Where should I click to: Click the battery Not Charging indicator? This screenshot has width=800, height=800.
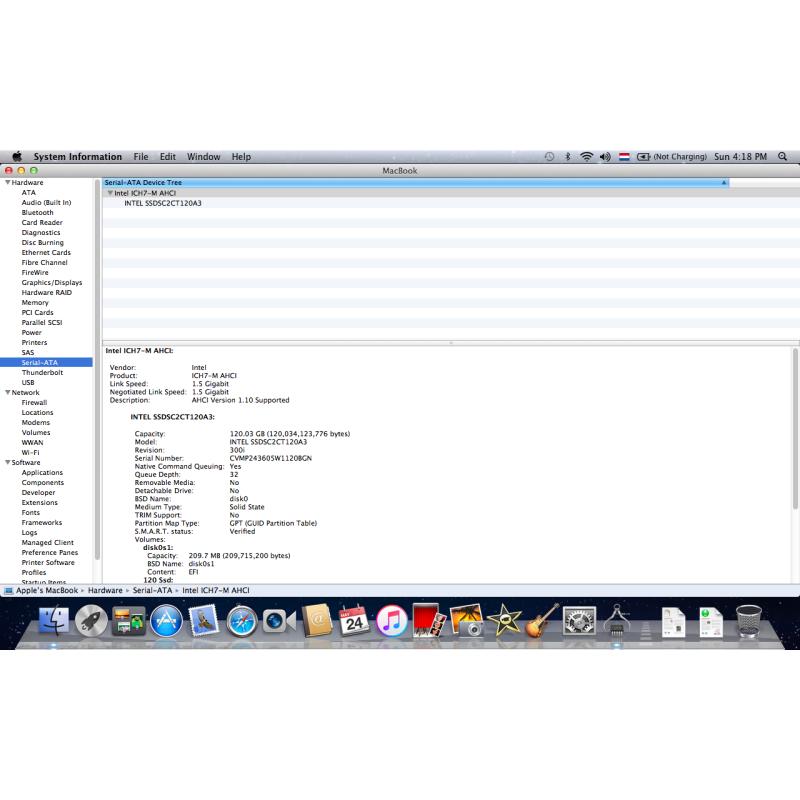[x=671, y=156]
